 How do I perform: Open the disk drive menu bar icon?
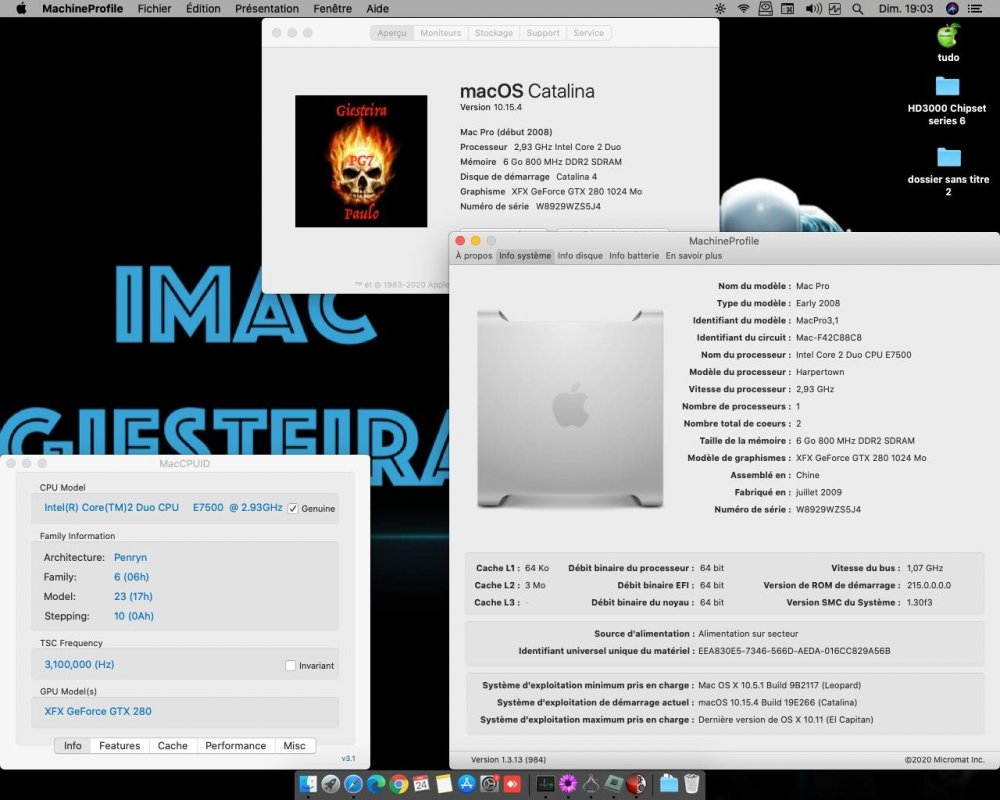(766, 8)
